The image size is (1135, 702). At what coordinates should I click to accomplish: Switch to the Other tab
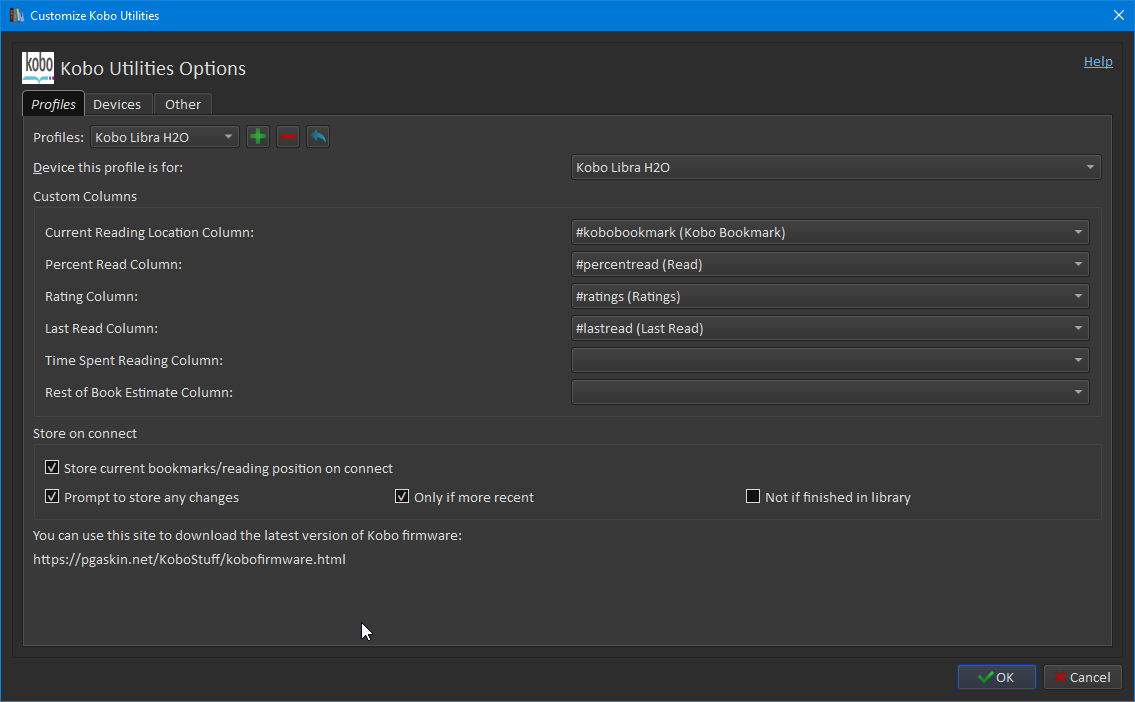pos(183,104)
